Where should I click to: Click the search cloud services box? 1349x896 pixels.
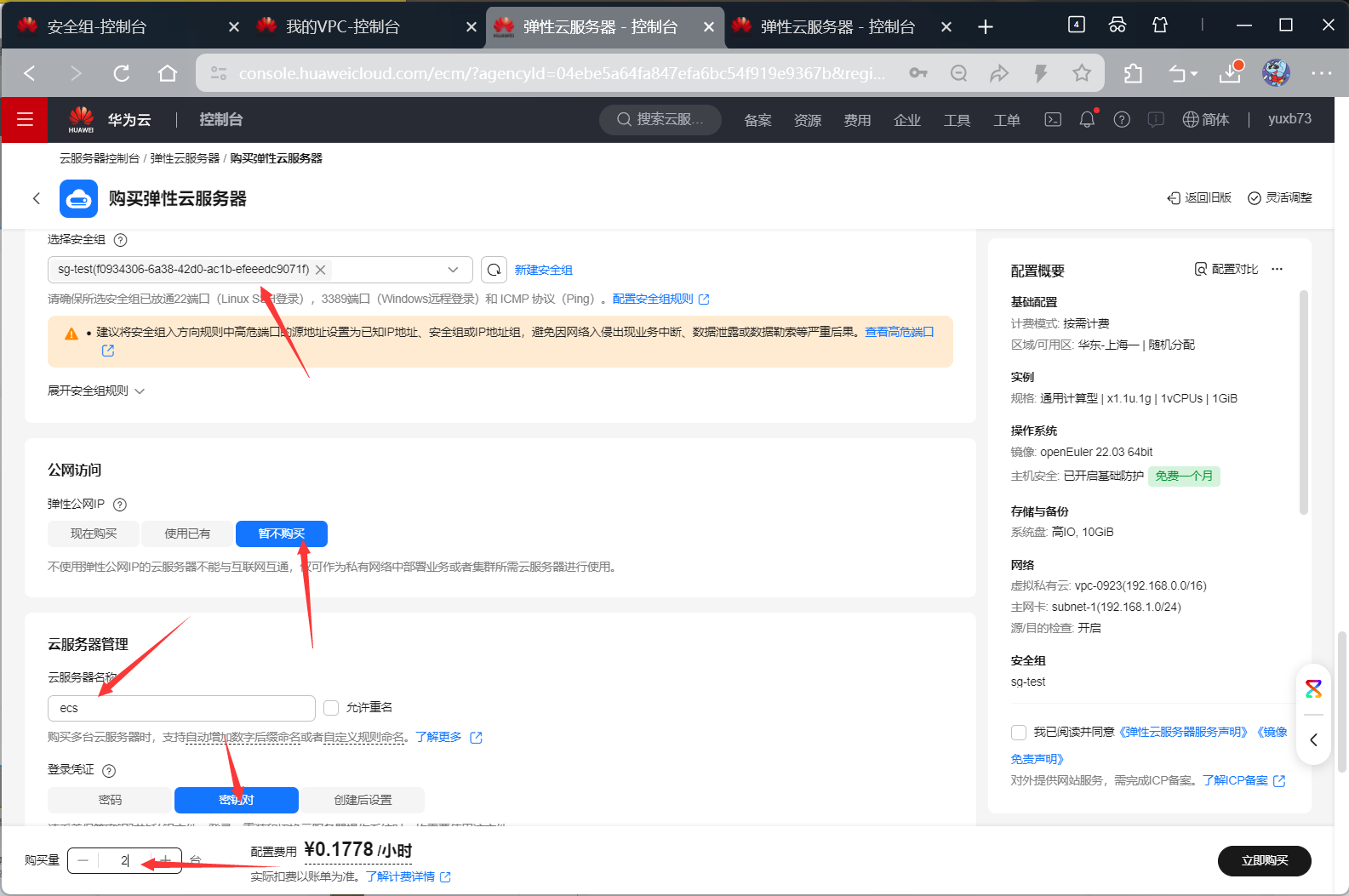(x=660, y=119)
